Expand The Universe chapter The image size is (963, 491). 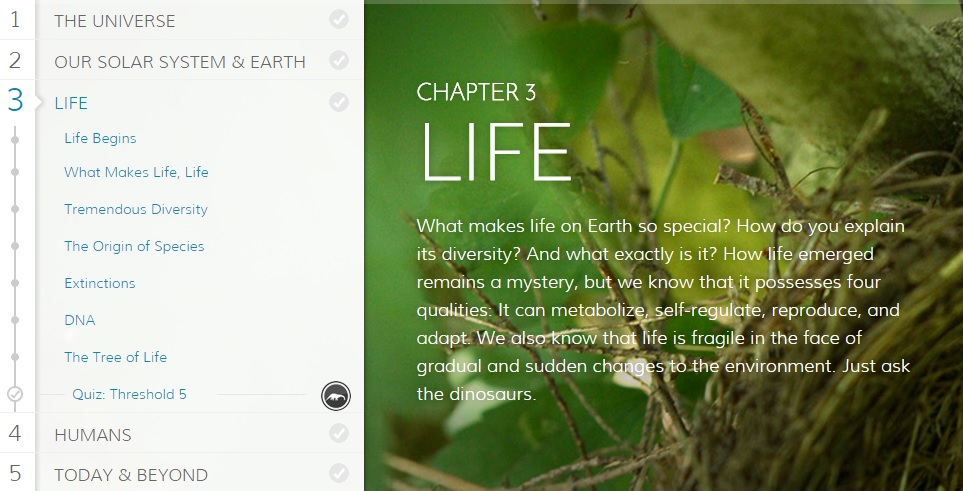pyautogui.click(x=115, y=21)
